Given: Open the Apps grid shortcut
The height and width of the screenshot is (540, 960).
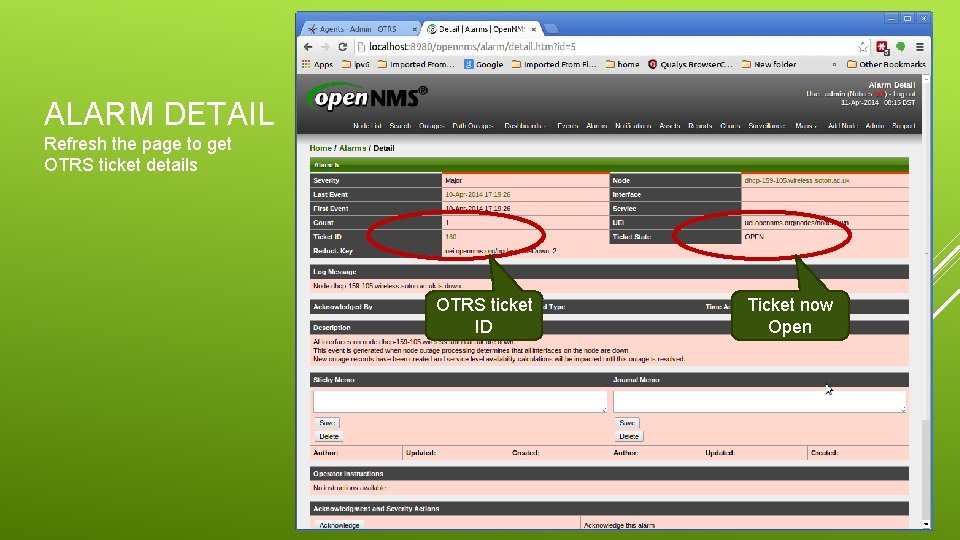Looking at the screenshot, I should [317, 64].
